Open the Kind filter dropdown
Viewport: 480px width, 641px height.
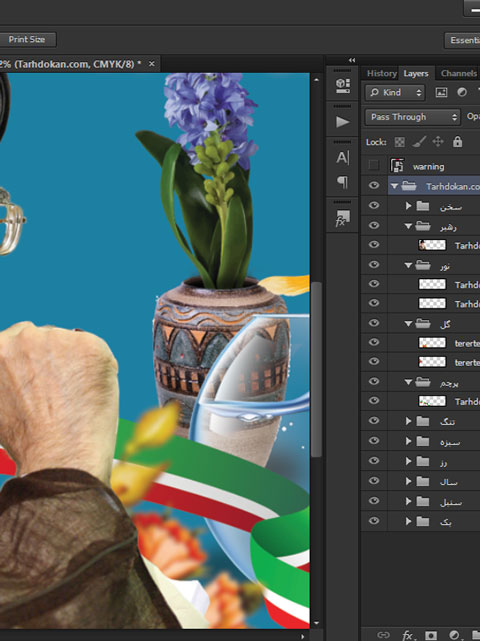(x=395, y=92)
